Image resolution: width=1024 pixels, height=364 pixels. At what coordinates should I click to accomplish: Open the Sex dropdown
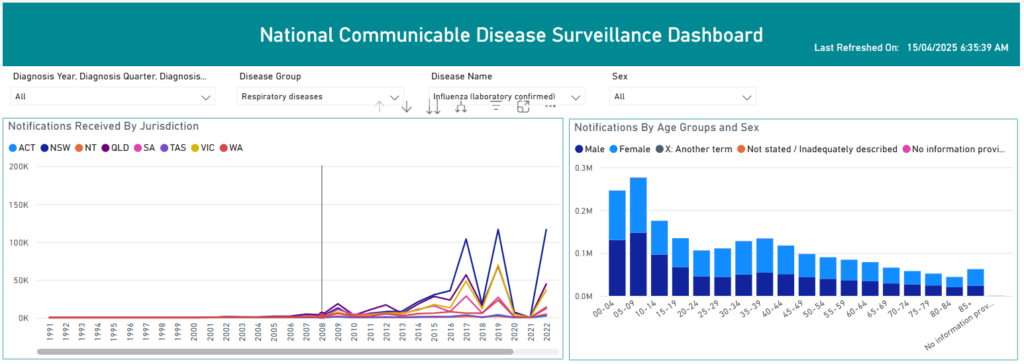(x=683, y=97)
